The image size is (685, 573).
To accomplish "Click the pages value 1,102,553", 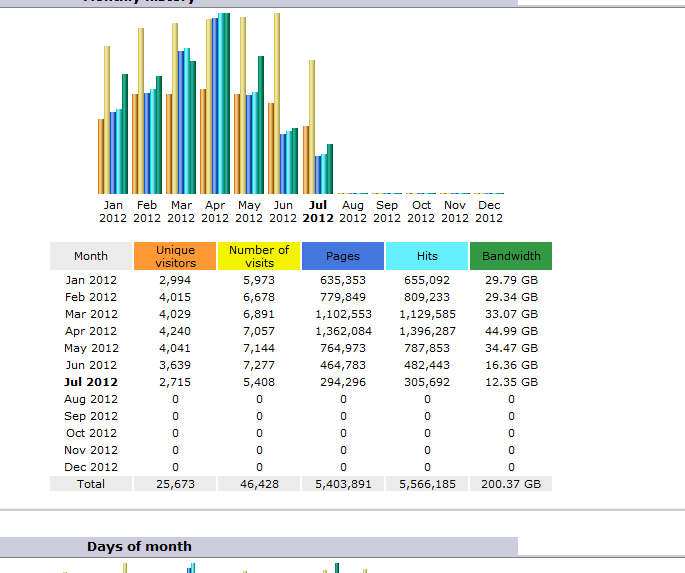I will pos(343,314).
